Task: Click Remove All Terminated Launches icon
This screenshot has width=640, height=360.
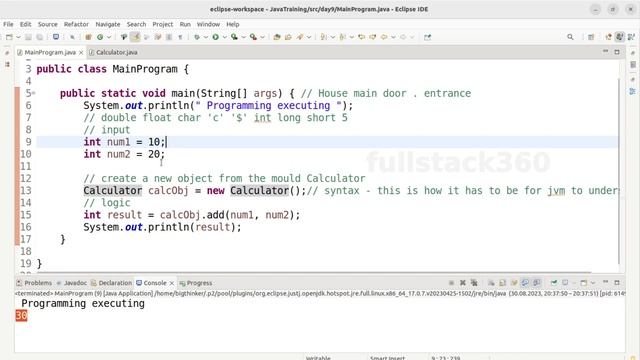Action: coord(474,283)
